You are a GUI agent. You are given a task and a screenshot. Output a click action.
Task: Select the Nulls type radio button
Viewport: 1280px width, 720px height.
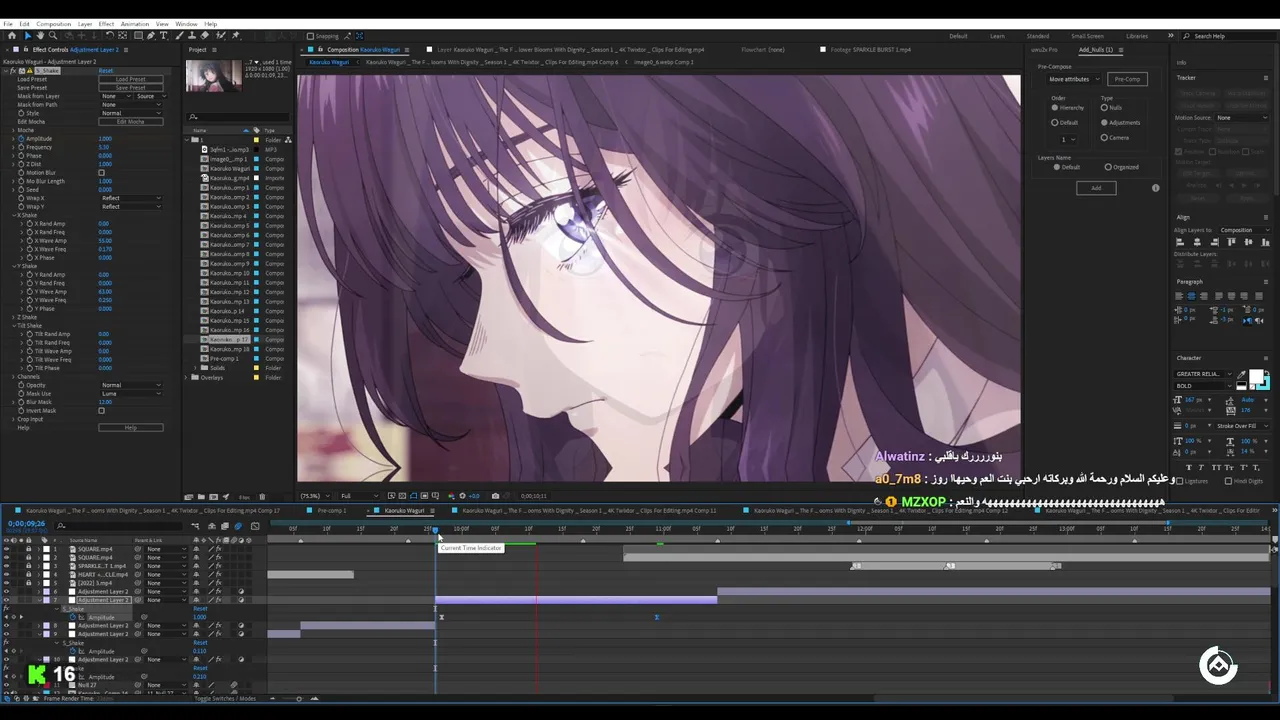(1104, 108)
